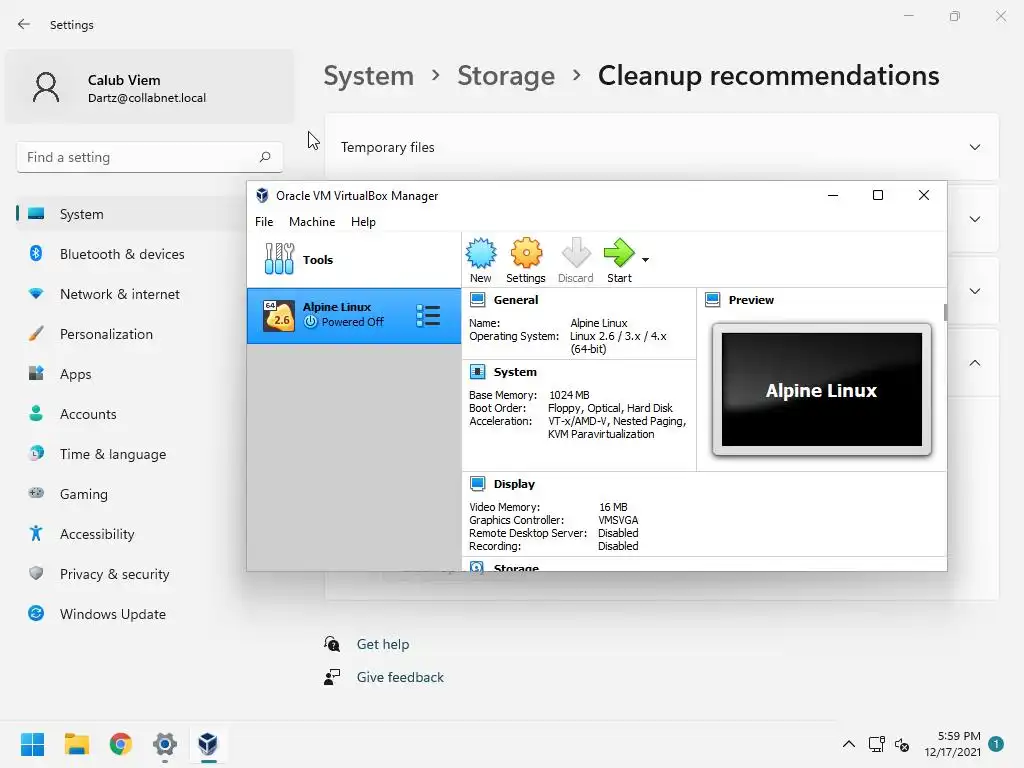Click the Preview section icon
Screen dimensions: 1024x768
coord(712,300)
